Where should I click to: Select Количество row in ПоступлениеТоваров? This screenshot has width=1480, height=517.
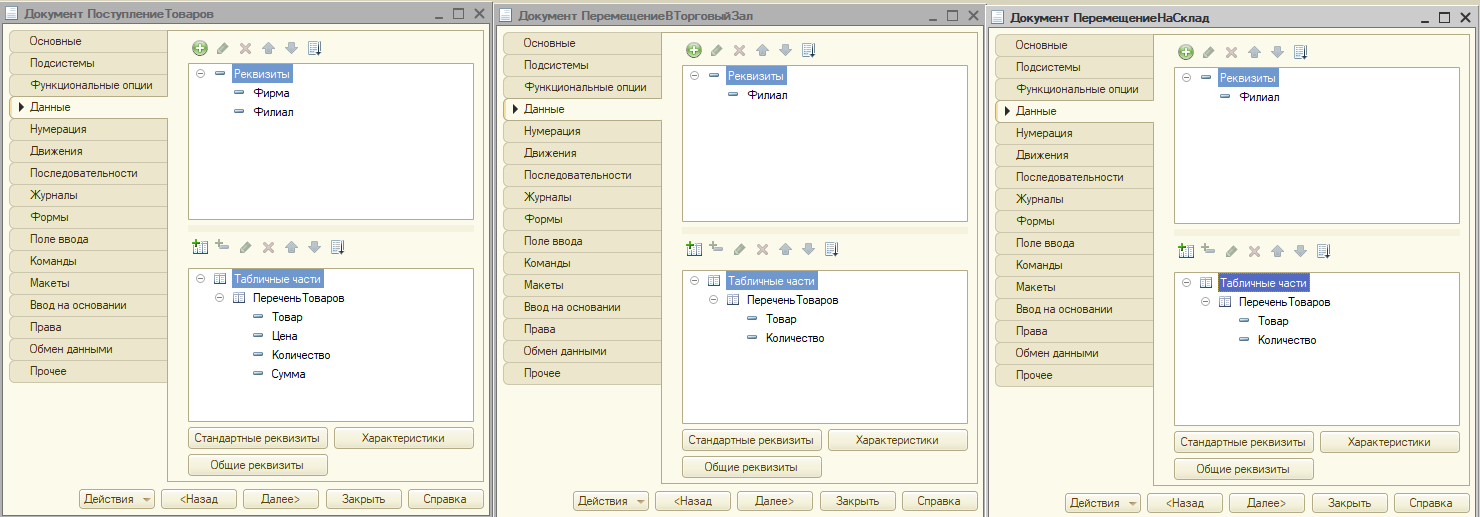coord(300,355)
